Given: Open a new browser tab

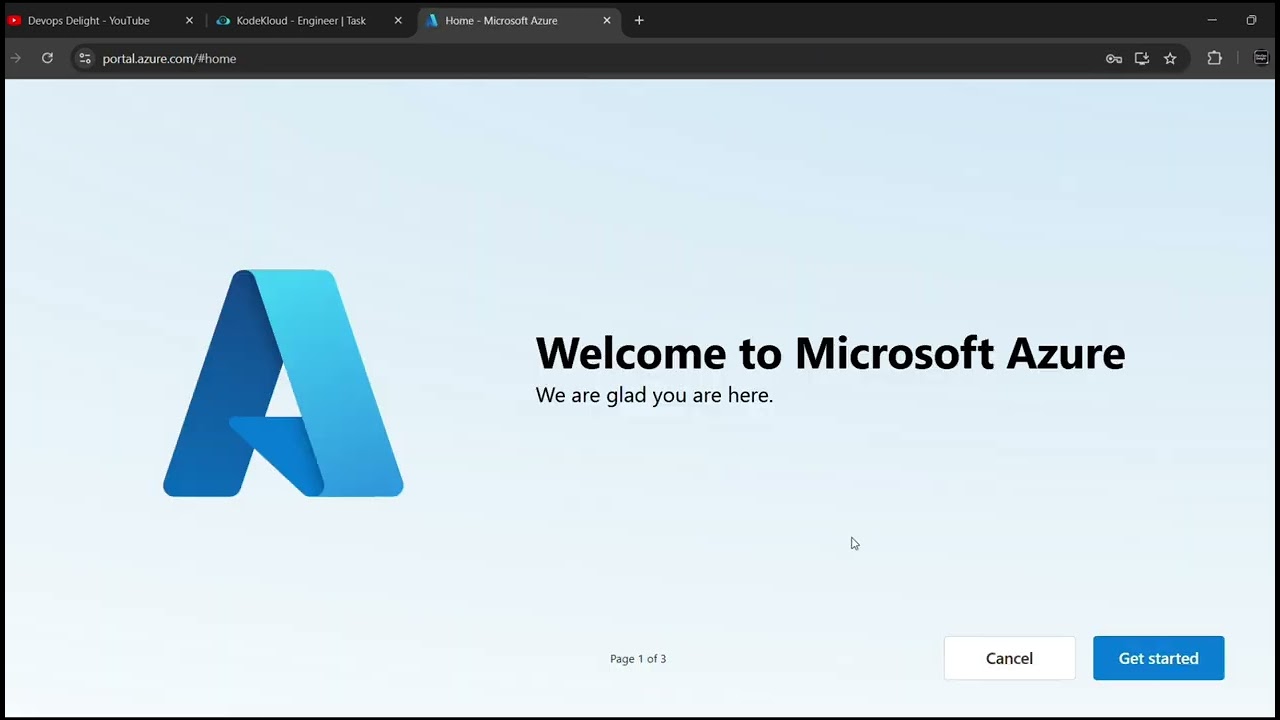Looking at the screenshot, I should (639, 20).
